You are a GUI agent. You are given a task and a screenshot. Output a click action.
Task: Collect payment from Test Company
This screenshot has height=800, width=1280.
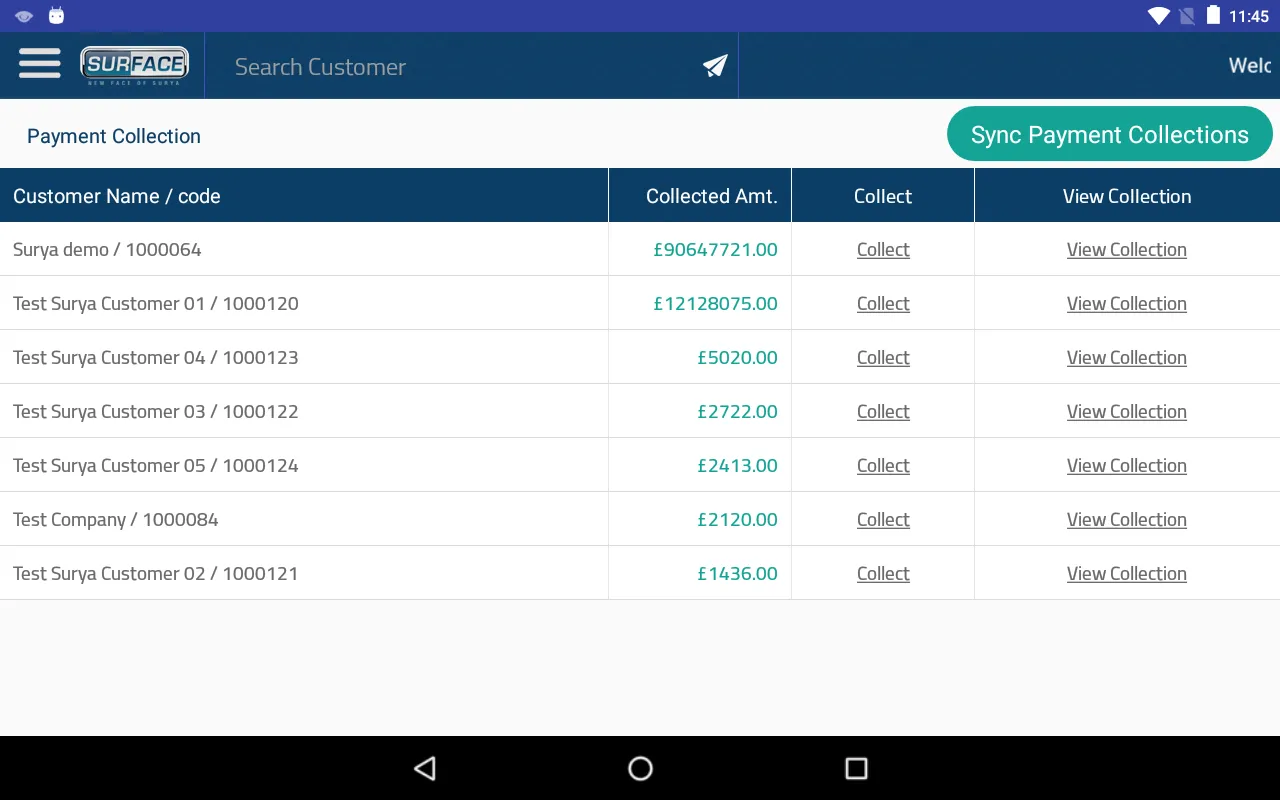[883, 519]
